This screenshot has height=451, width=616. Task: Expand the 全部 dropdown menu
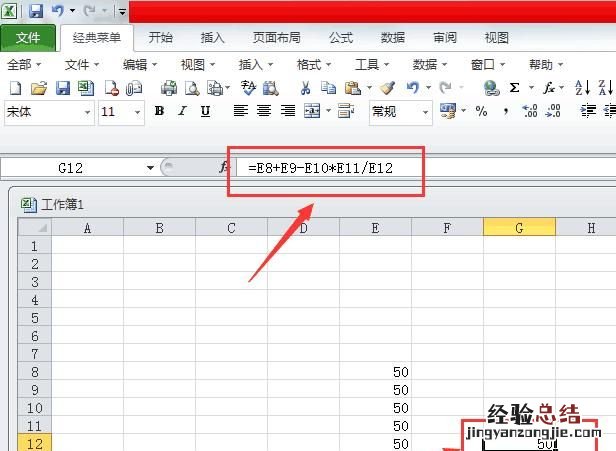[24, 64]
